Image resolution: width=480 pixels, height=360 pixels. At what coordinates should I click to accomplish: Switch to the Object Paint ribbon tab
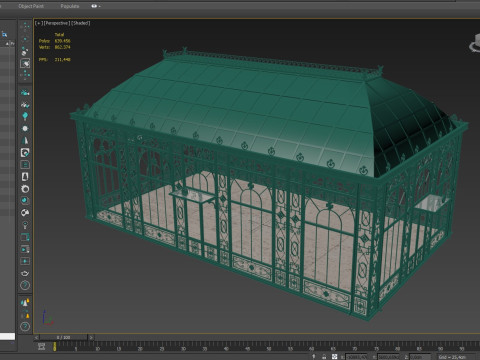(x=31, y=6)
